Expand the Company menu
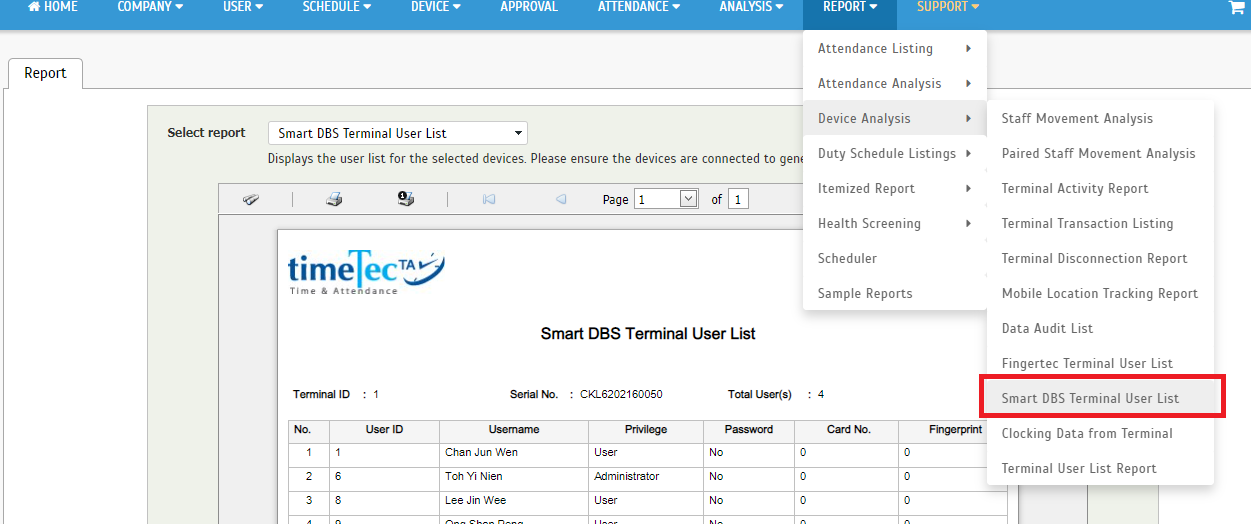Viewport: 1251px width, 524px height. [150, 7]
